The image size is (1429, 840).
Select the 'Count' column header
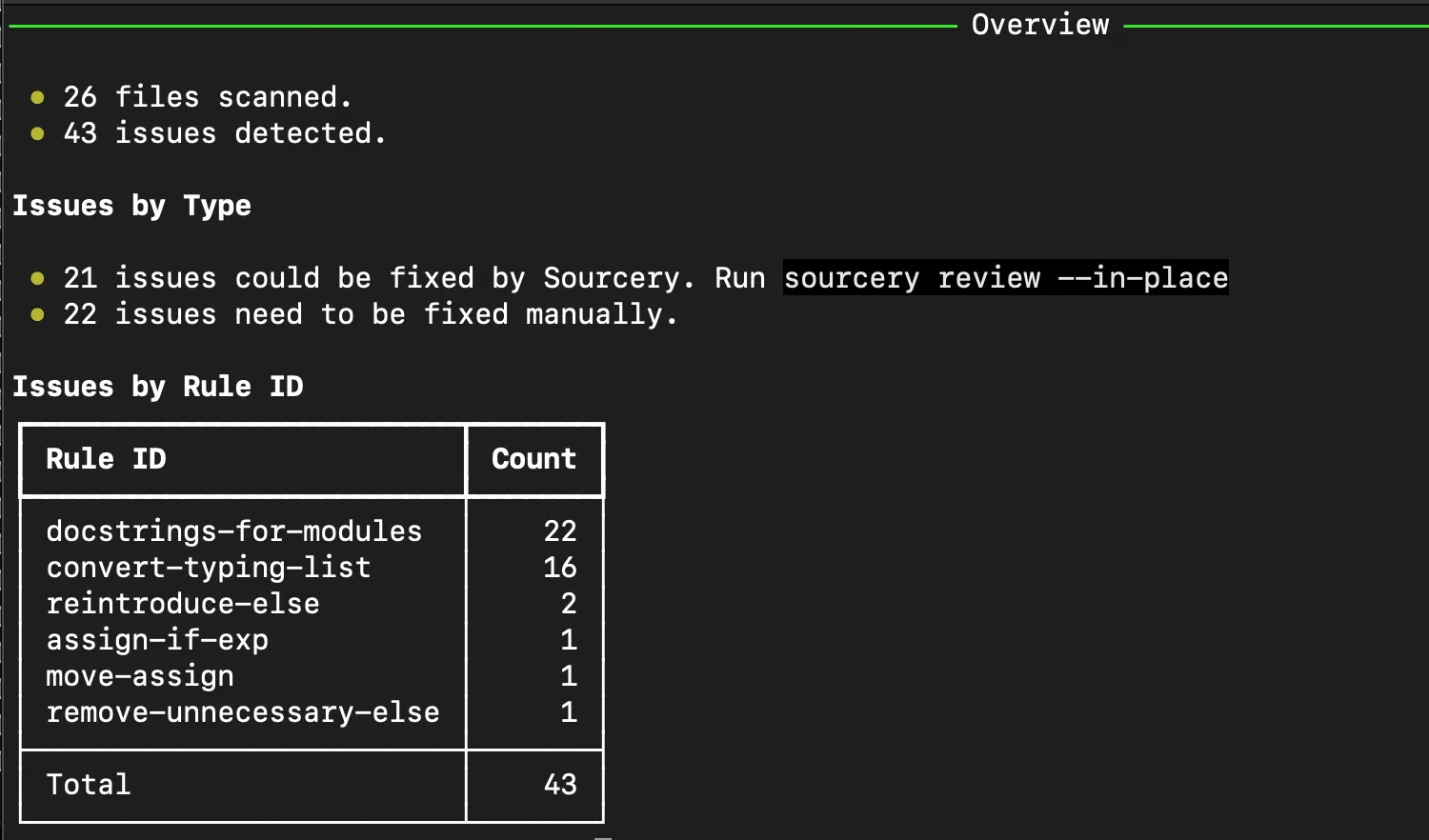coord(533,459)
